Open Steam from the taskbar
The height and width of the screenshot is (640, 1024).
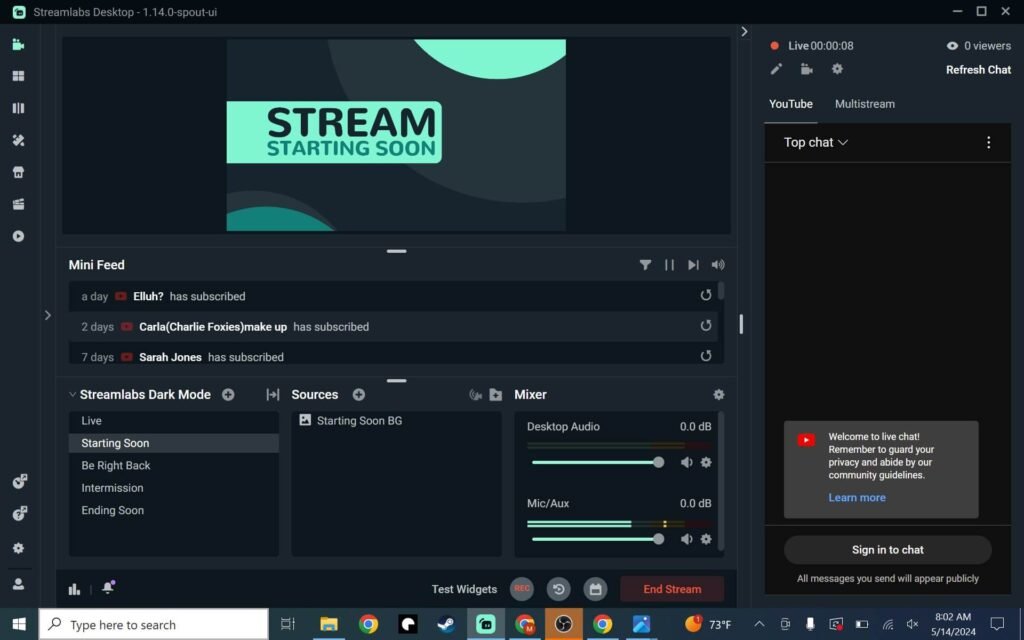tap(446, 624)
